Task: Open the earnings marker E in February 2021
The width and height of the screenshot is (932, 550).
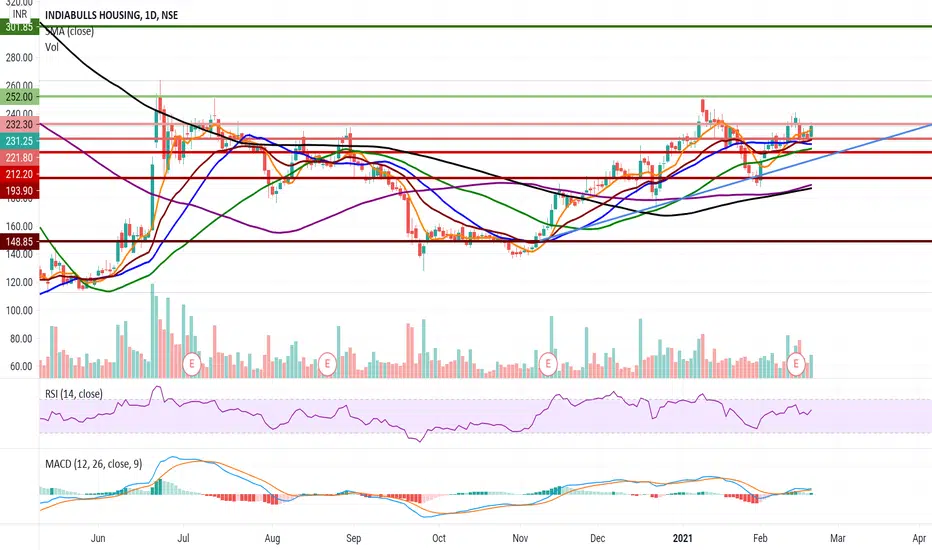Action: [796, 363]
